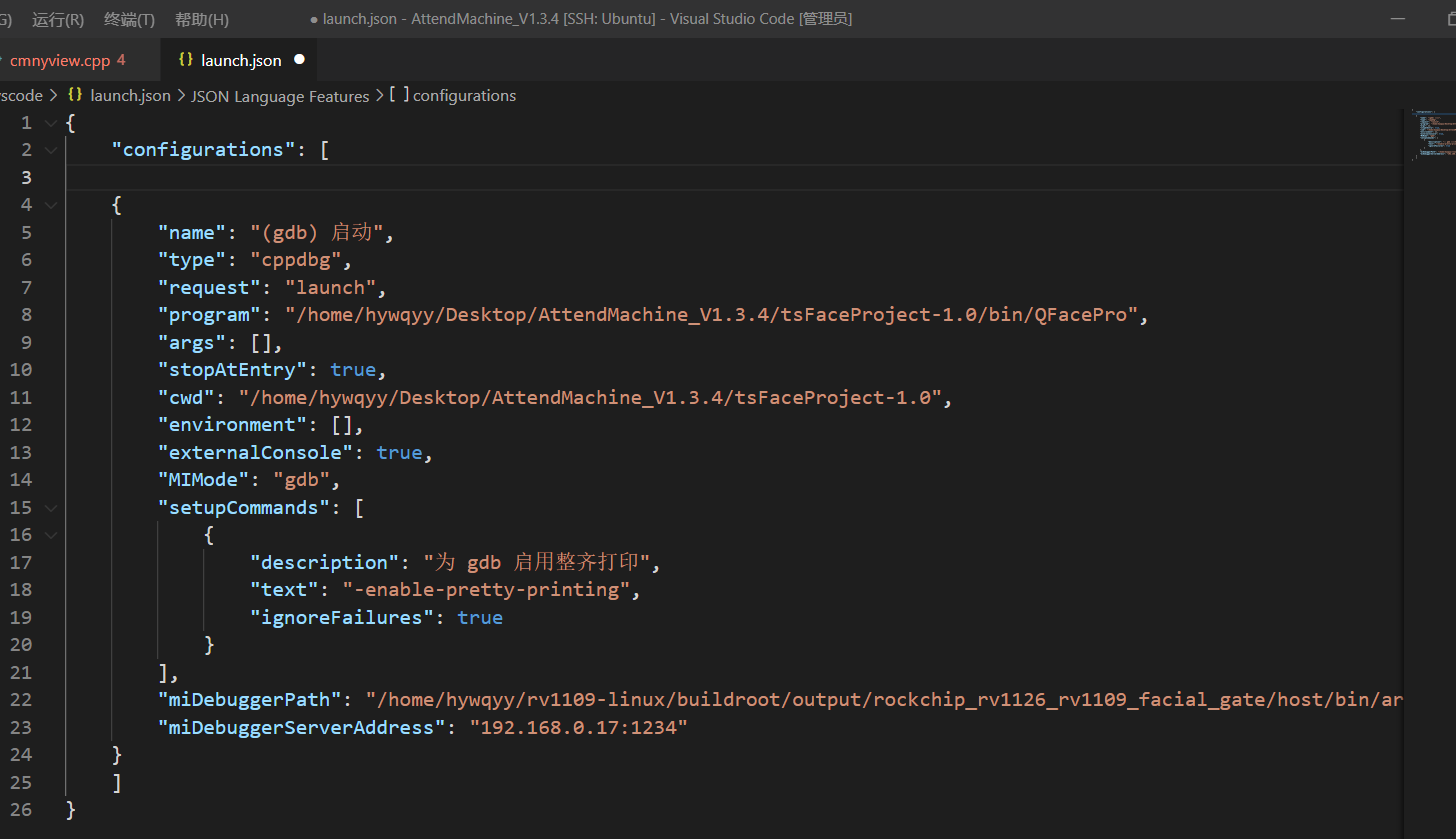Click line number 12 in the gutter
1456x839 pixels.
pyautogui.click(x=22, y=425)
